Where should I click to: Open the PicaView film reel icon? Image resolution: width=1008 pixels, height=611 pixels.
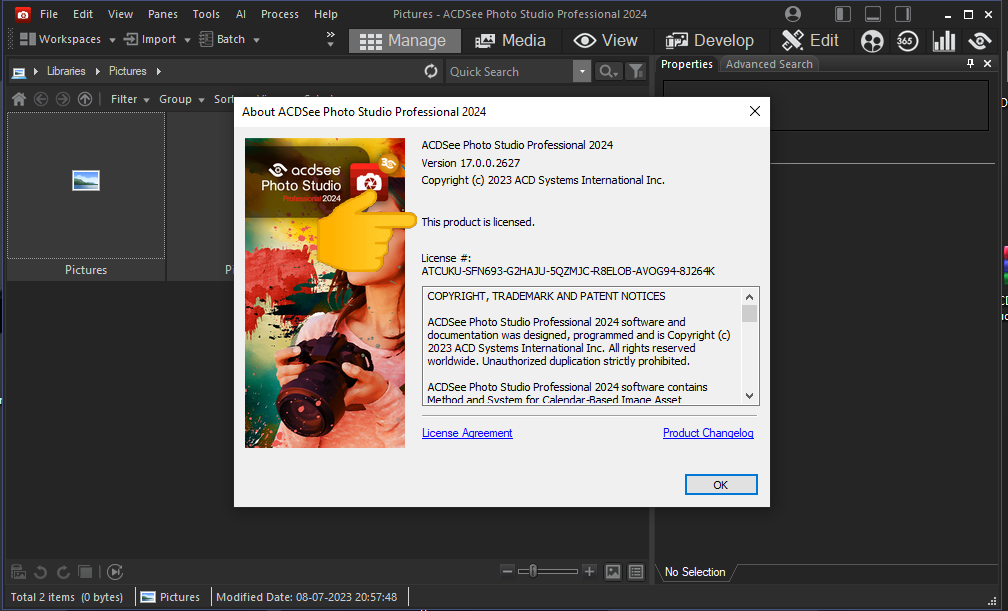click(x=872, y=41)
